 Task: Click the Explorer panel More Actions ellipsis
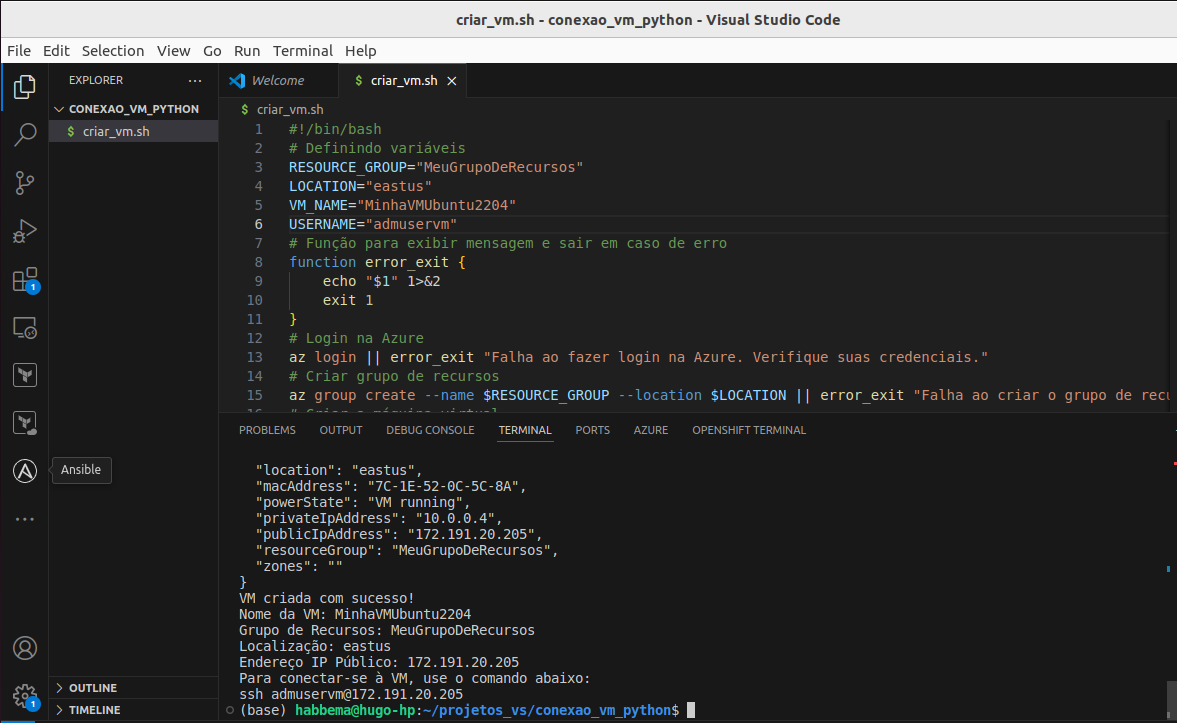pos(196,80)
